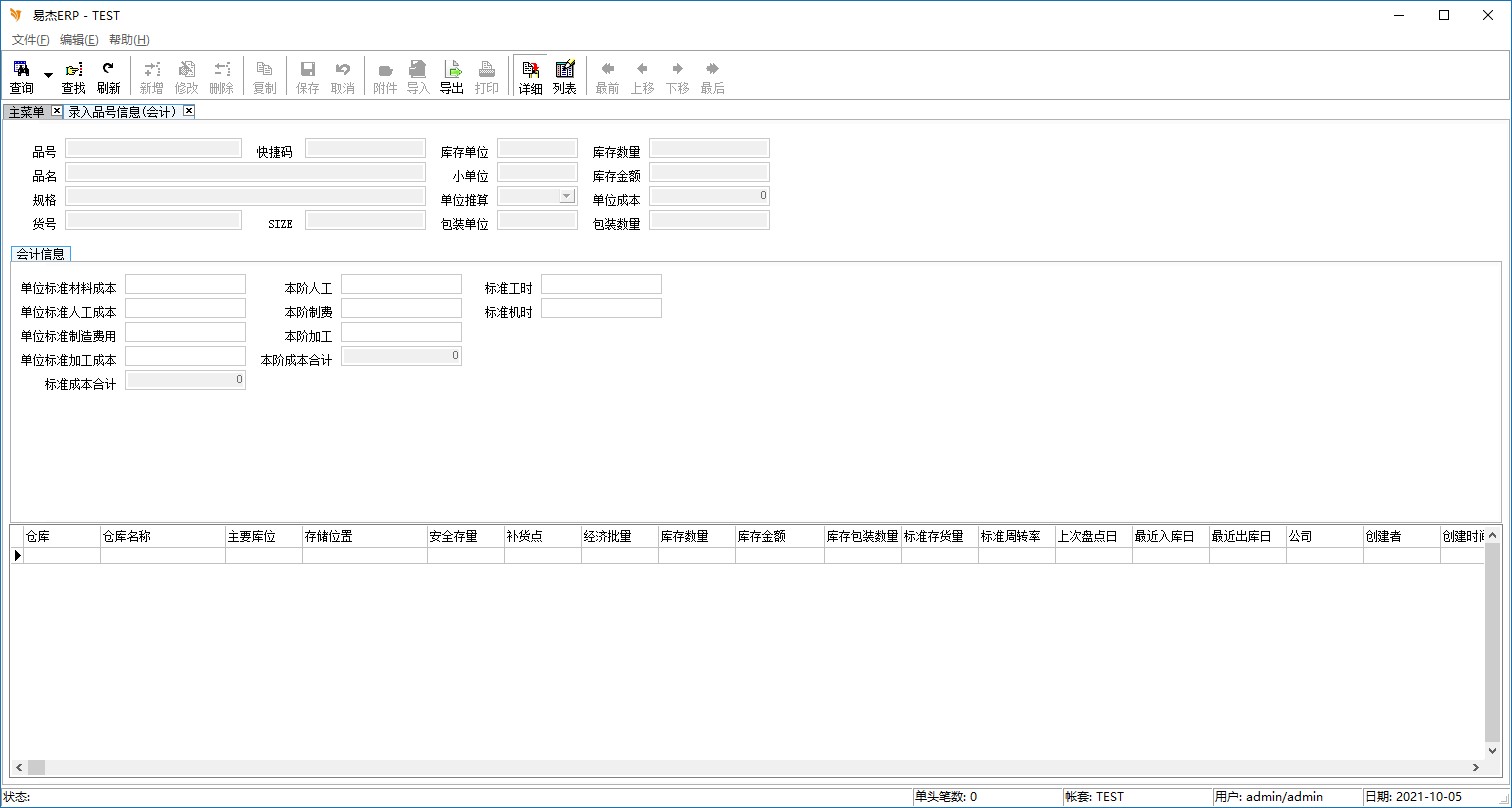Open the 单位推算 combo box
Screen dimensions: 1512x808
tap(567, 196)
